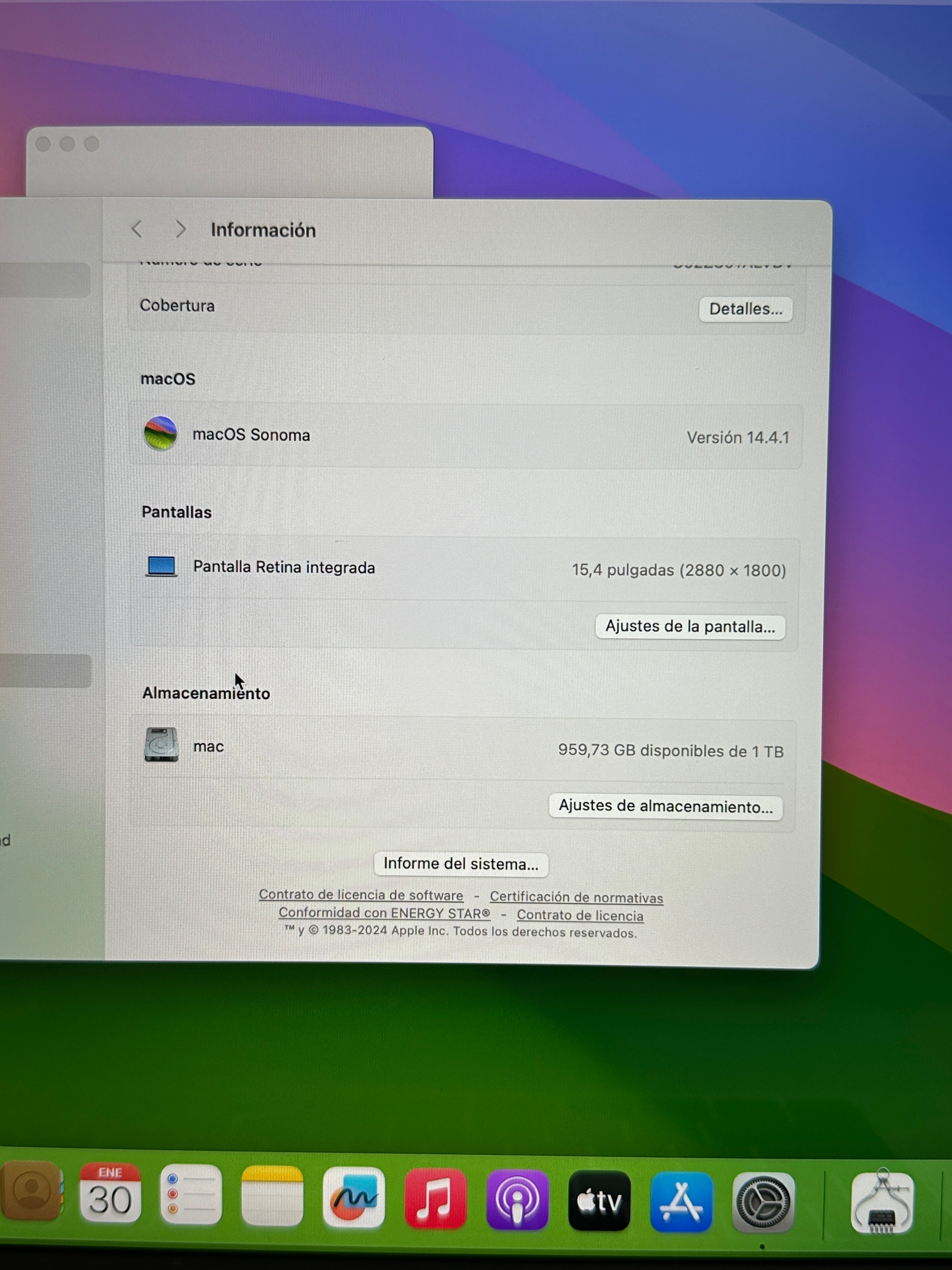Click Informe del sistema... button
The image size is (952, 1270).
click(x=461, y=864)
